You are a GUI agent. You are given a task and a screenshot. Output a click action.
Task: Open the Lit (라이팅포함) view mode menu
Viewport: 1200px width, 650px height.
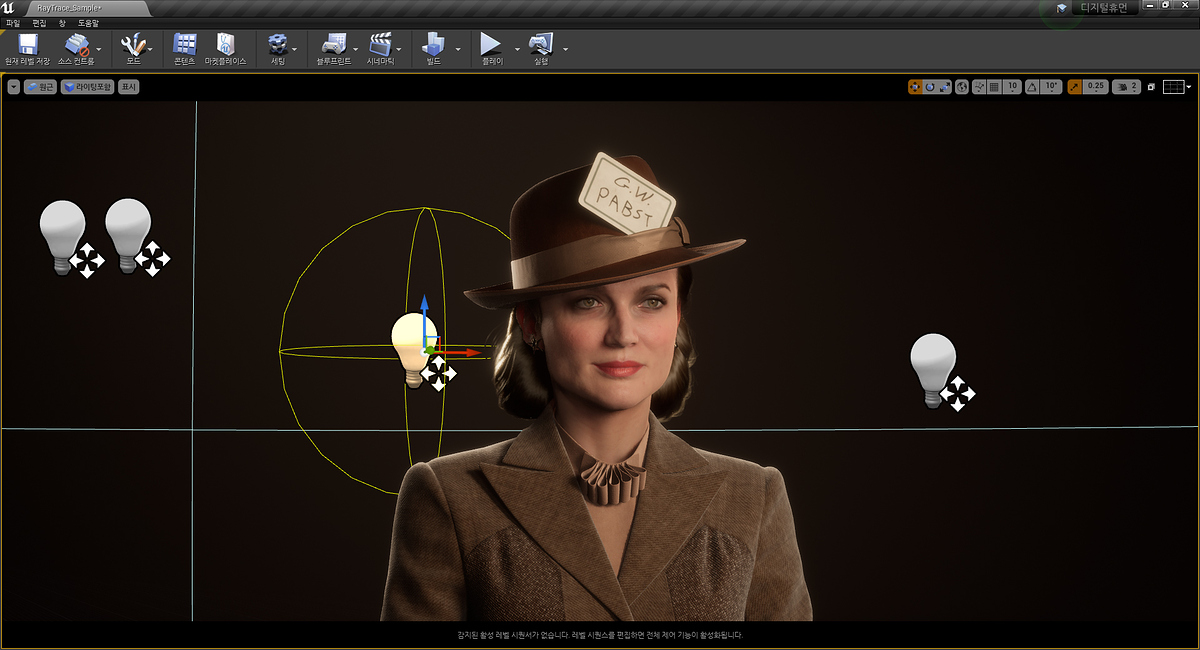pyautogui.click(x=87, y=87)
